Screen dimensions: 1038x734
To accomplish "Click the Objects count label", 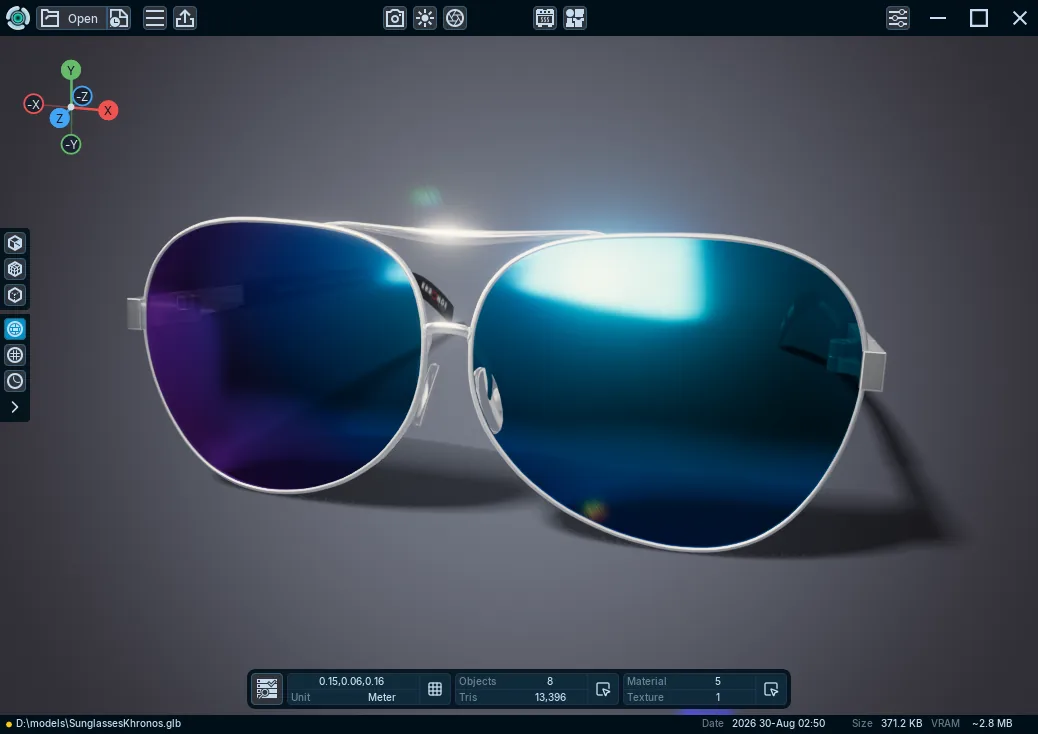I will (477, 681).
